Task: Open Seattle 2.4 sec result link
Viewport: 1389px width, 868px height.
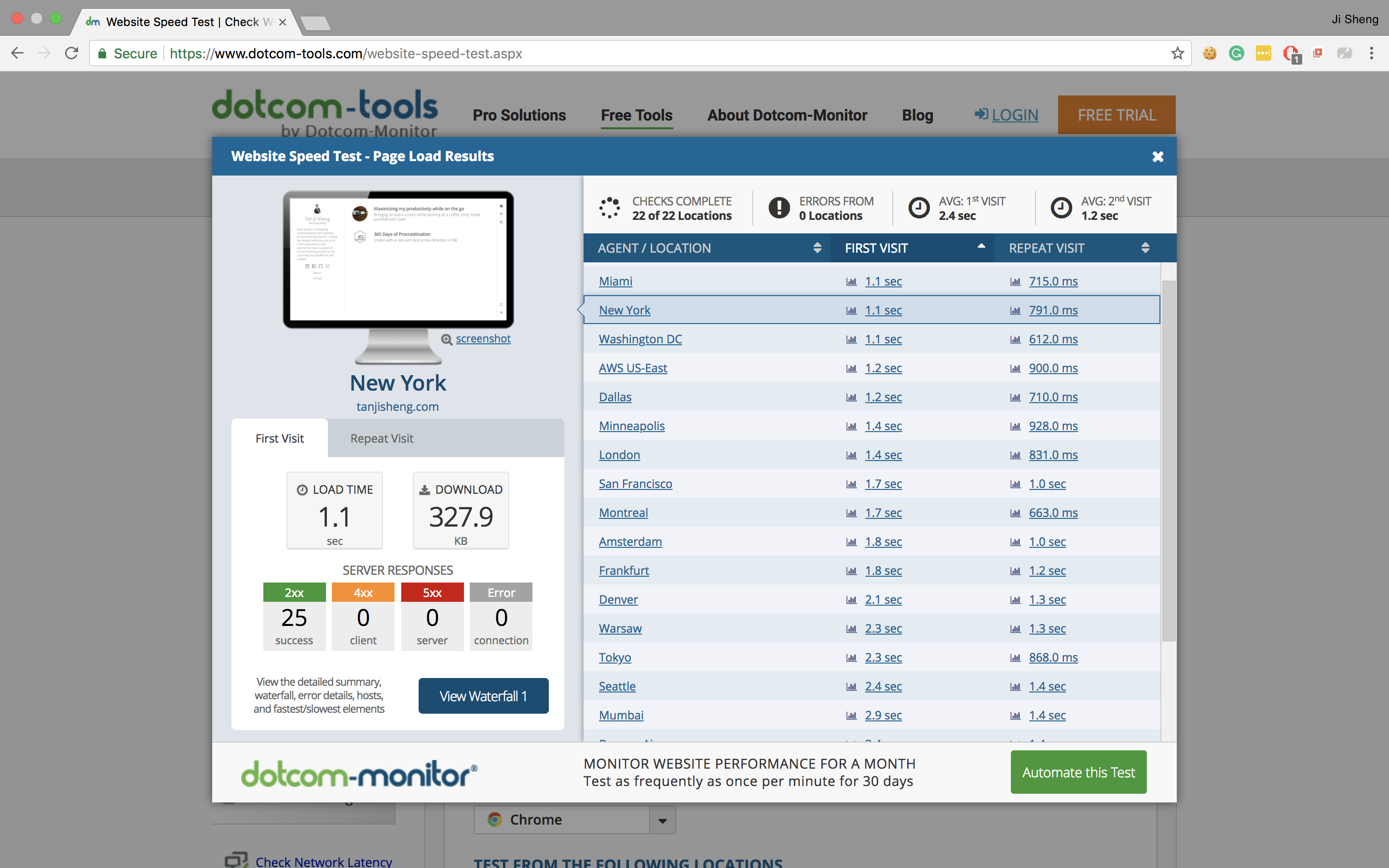Action: (x=884, y=686)
